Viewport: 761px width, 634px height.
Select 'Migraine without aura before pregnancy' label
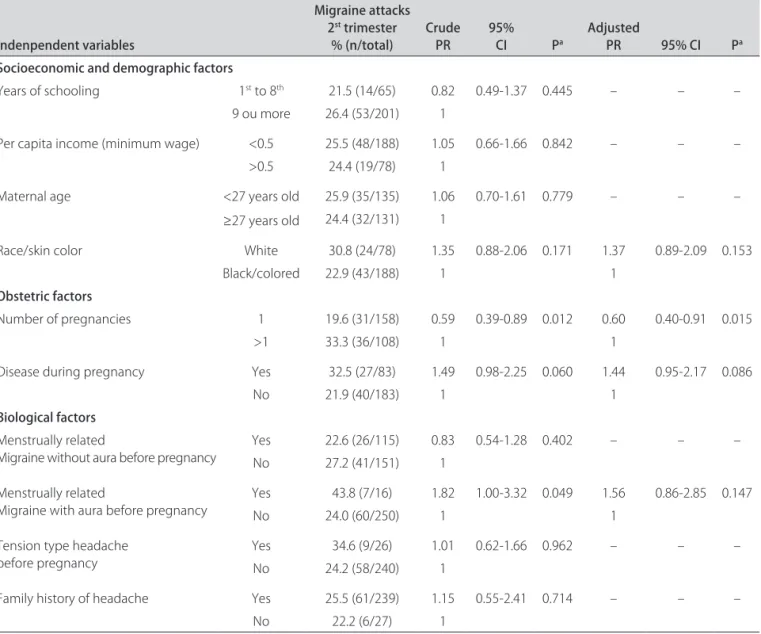[108, 458]
